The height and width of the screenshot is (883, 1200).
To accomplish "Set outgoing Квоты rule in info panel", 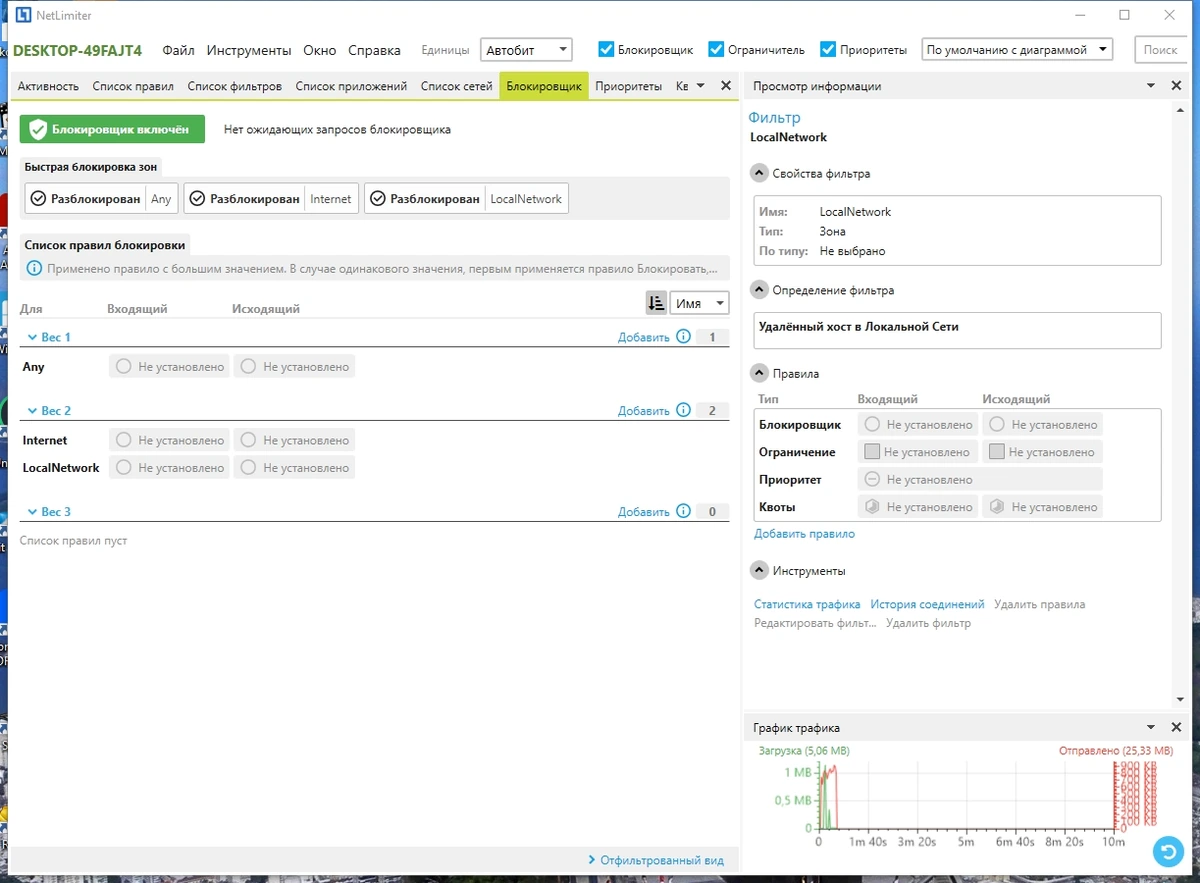I will (1043, 507).
